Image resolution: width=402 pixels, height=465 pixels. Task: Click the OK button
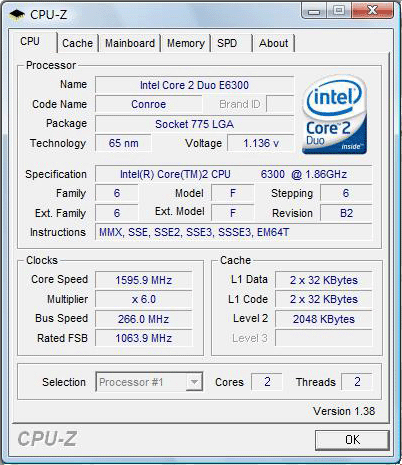coord(352,440)
